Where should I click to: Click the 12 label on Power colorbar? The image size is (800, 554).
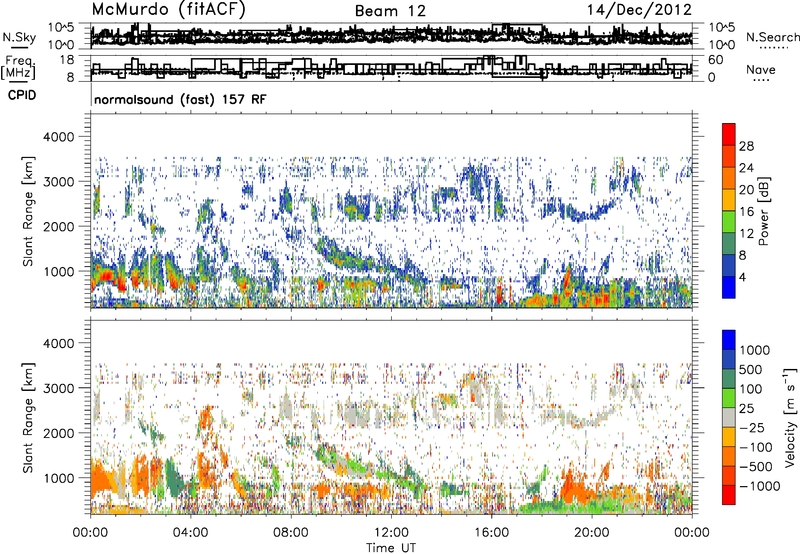746,234
